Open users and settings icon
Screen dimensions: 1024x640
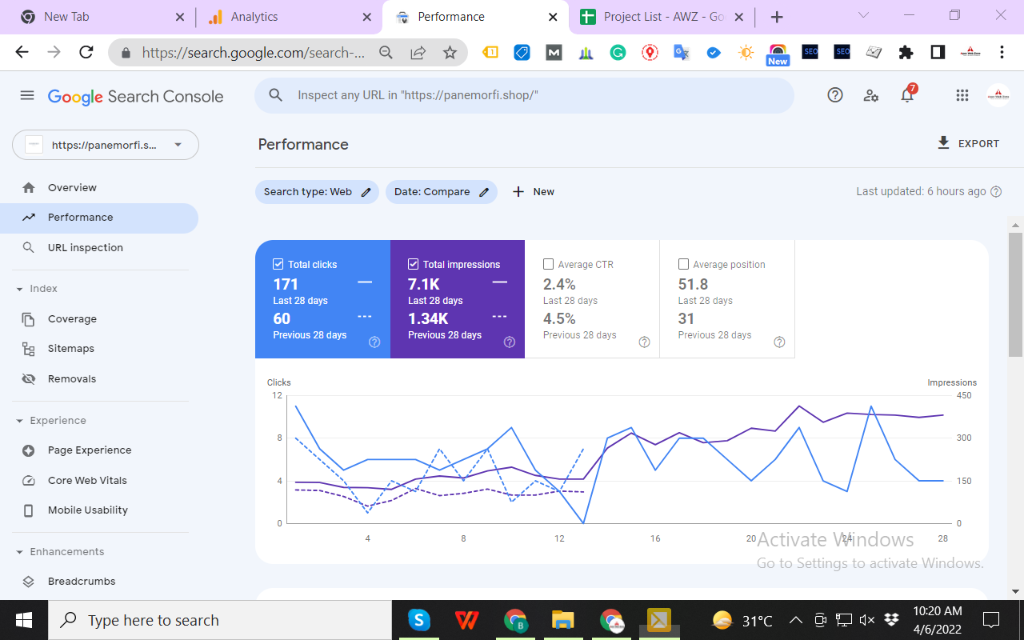871,95
